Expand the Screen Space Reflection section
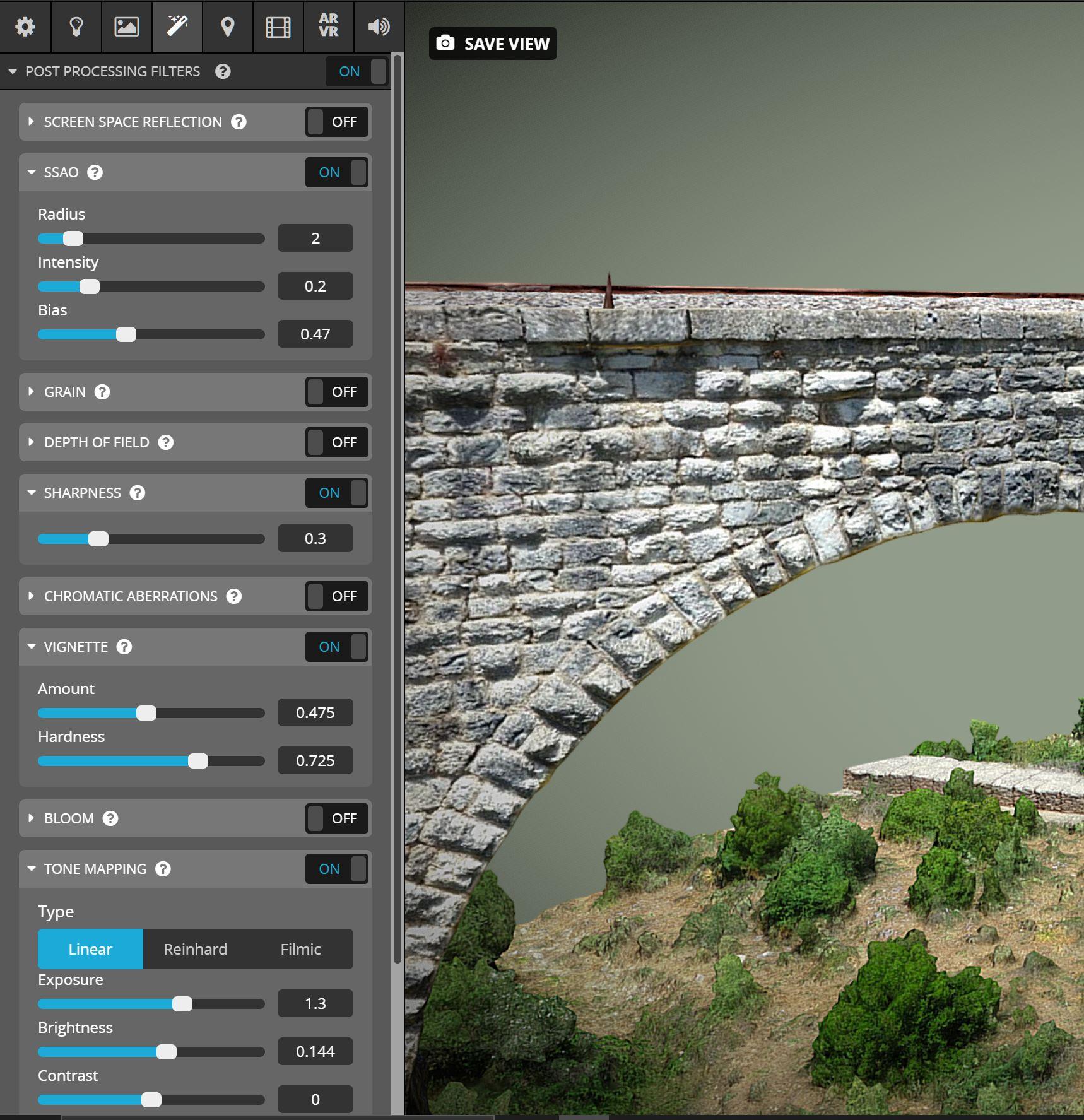1084x1120 pixels. (31, 122)
